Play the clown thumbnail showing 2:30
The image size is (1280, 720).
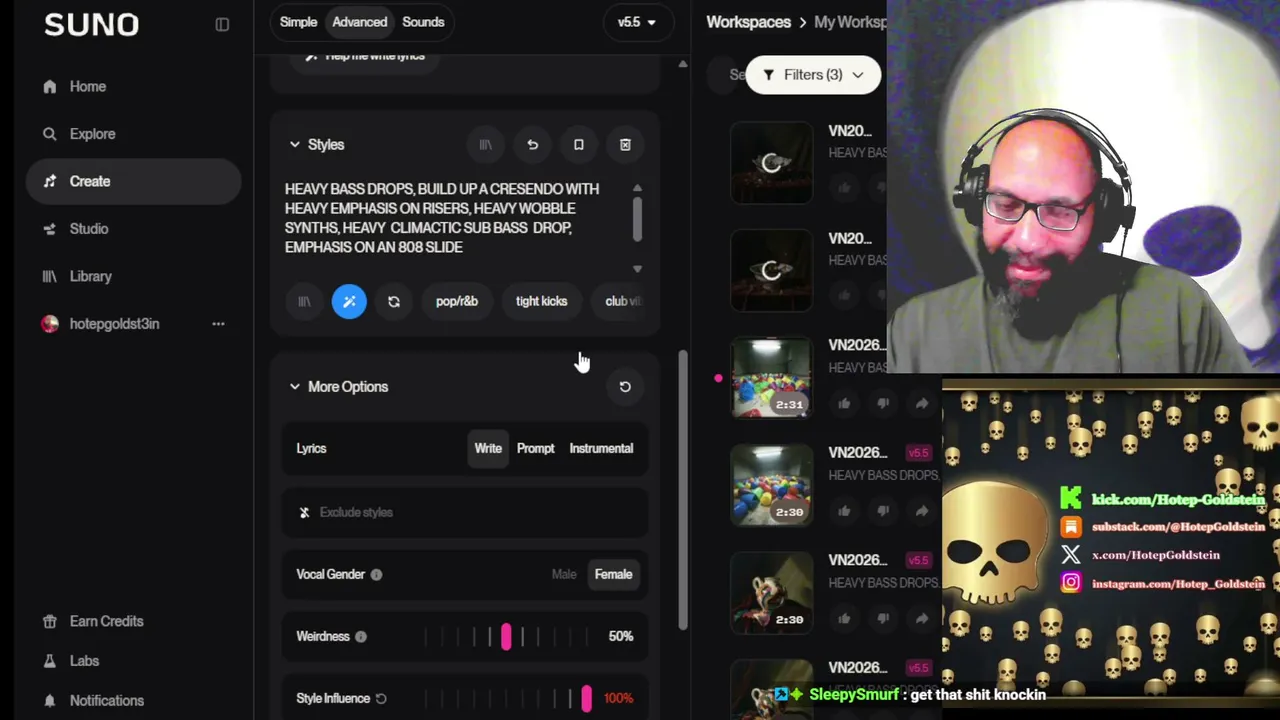[771, 595]
